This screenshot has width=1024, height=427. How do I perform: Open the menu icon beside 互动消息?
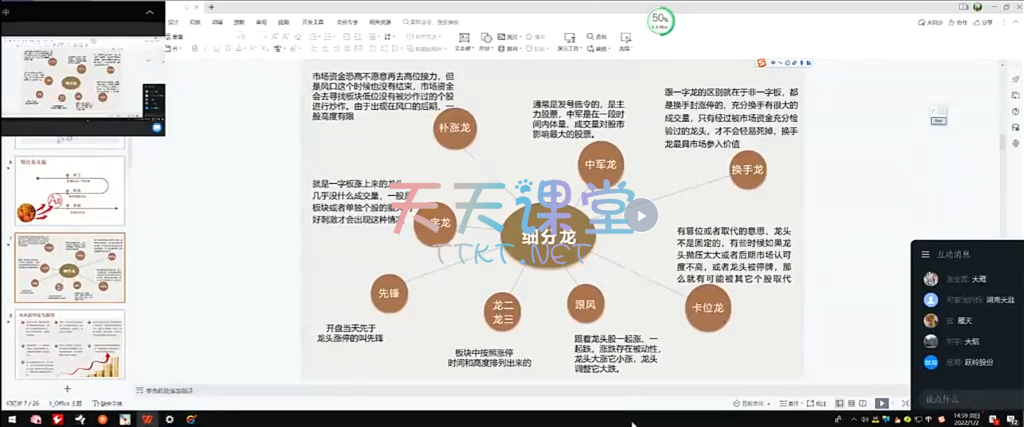tap(926, 254)
